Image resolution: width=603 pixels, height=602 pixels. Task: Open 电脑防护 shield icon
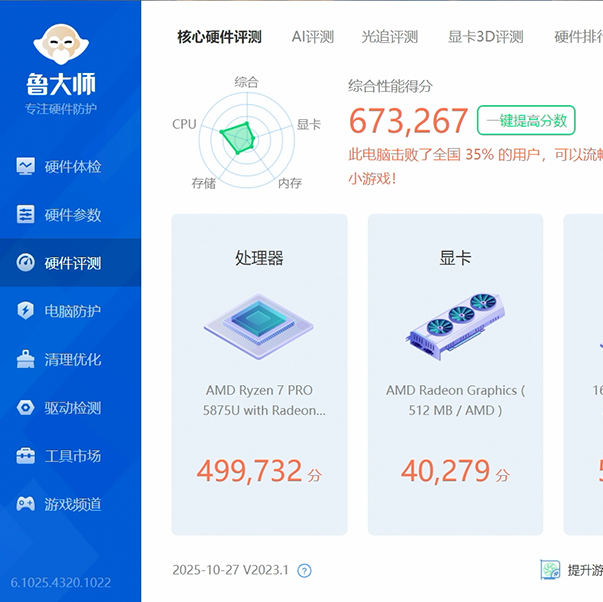coord(26,311)
